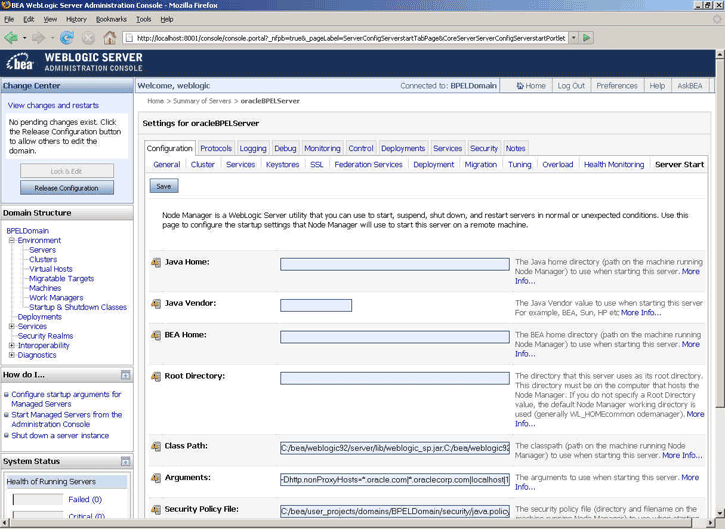Click the Arguments attribute icon
Viewport: 725px width, 529px height.
click(156, 477)
